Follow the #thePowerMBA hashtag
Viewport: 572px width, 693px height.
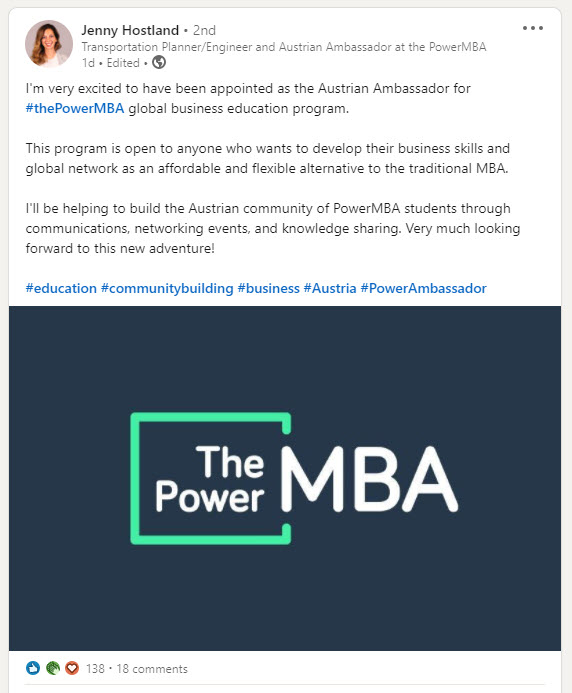(75, 108)
